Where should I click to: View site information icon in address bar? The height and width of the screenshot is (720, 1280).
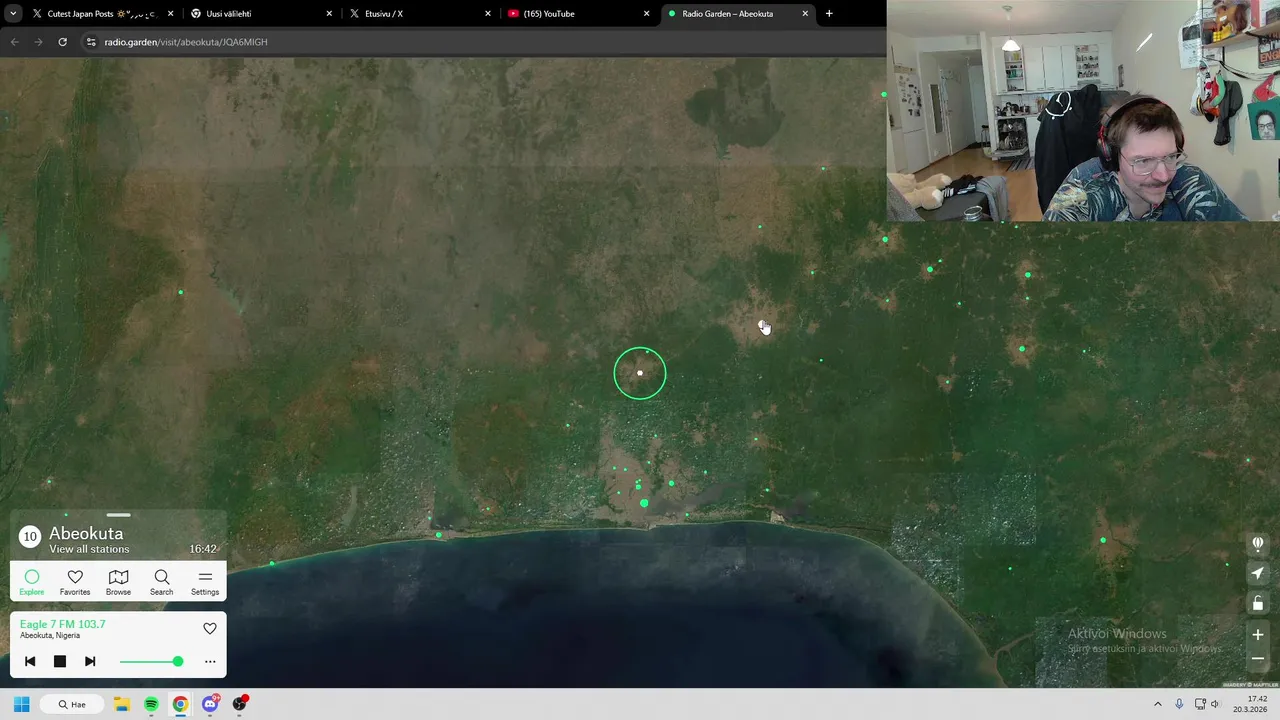(x=91, y=42)
